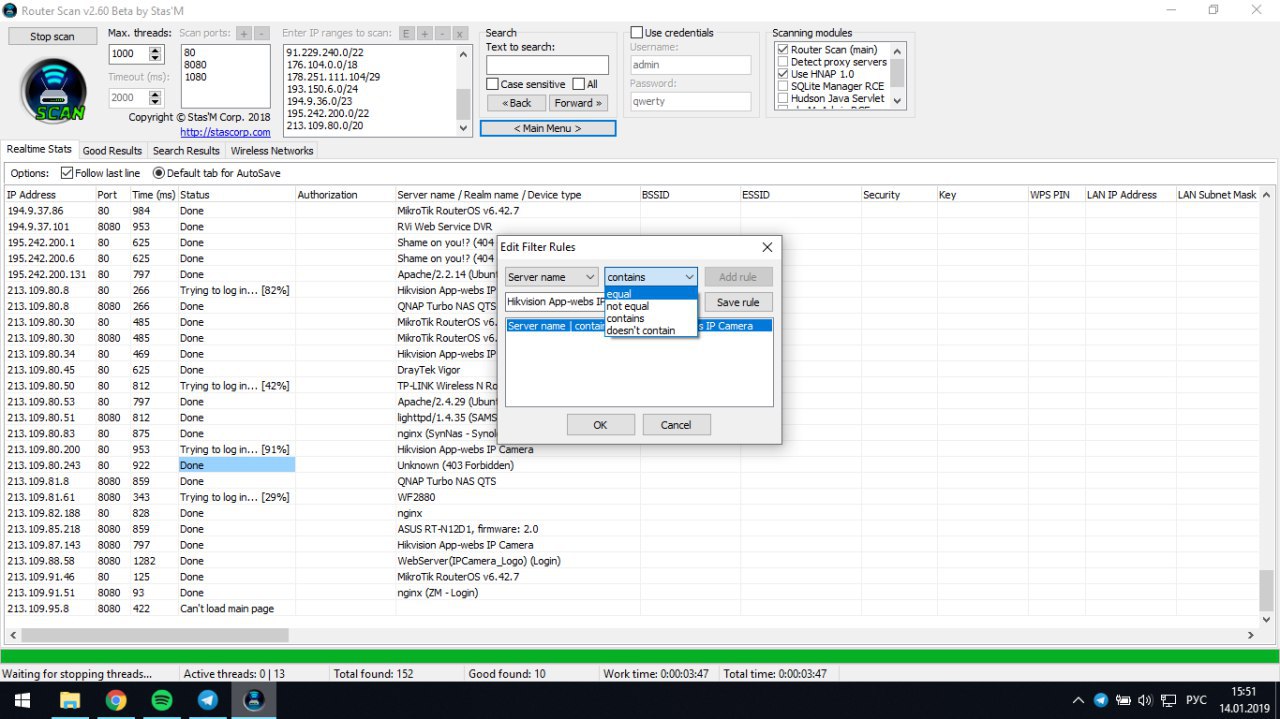Cancel the Edit Filter Rules dialog
The height and width of the screenshot is (719, 1280).
coord(676,425)
